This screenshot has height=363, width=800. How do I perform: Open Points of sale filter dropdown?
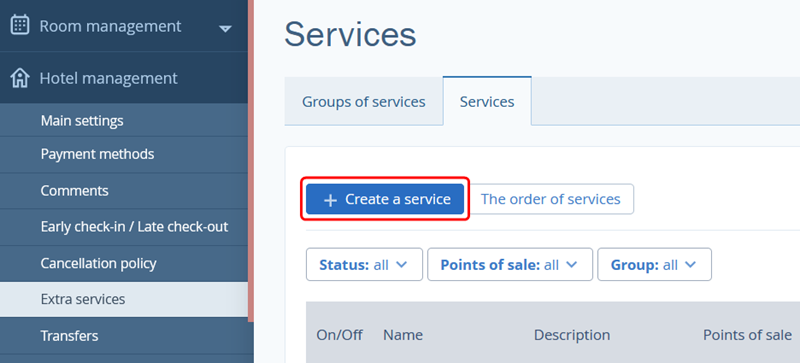pyautogui.click(x=510, y=264)
